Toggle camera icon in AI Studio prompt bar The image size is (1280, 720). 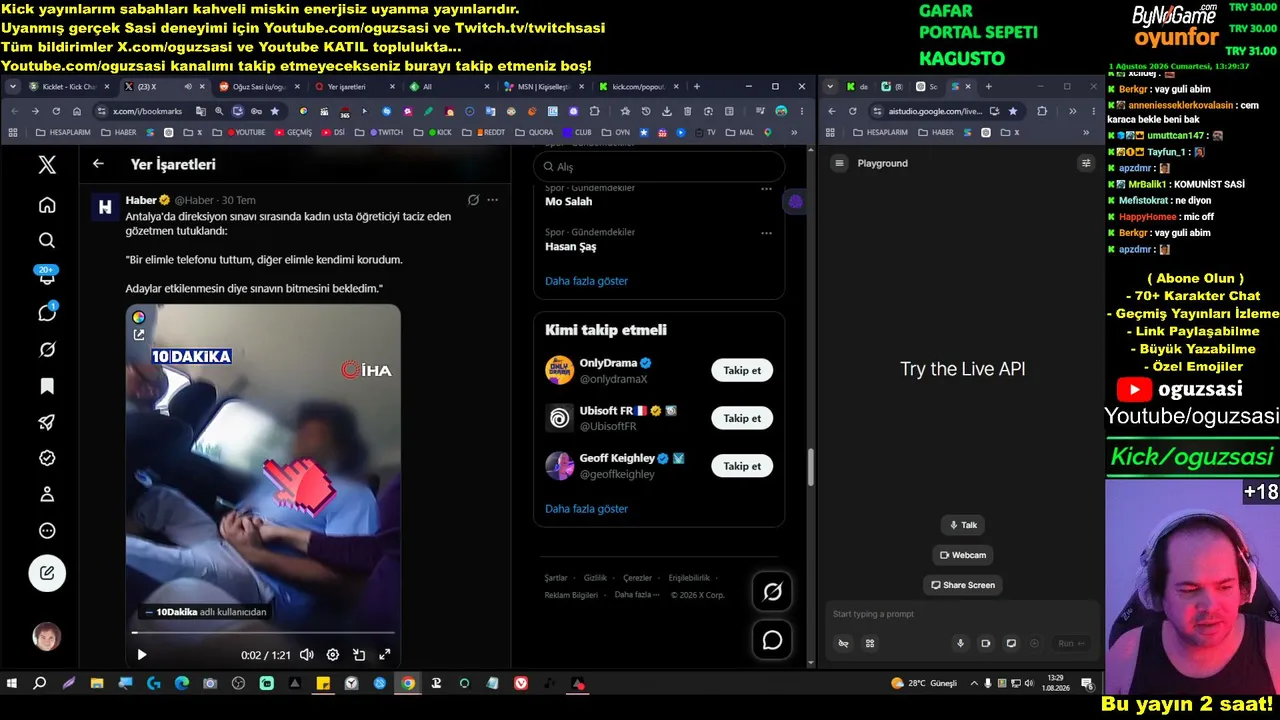coord(985,643)
